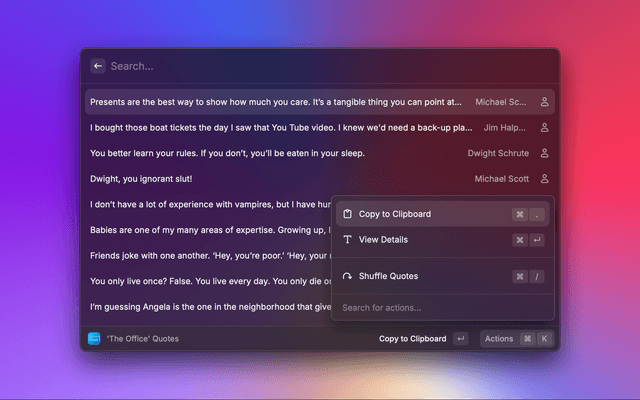Click person icon on 'Dwight, you ignorant slut!' row

click(545, 179)
